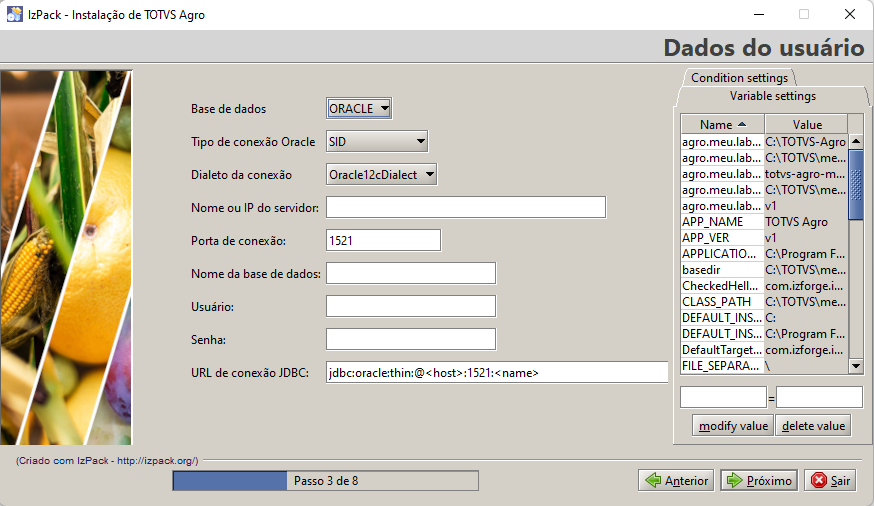The image size is (874, 506).
Task: Select the DefaultTarget... variable row
Action: pyautogui.click(x=764, y=350)
